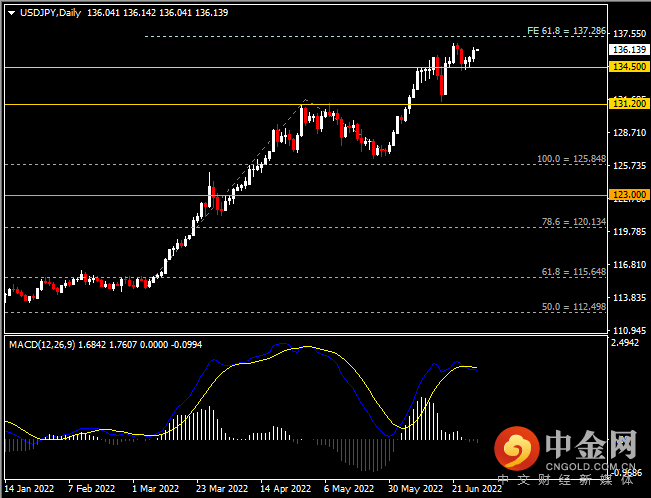Screen dimensions: 651x498
Task: Click the 100.0 = 125.848 Fibonacci label
Action: point(571,159)
